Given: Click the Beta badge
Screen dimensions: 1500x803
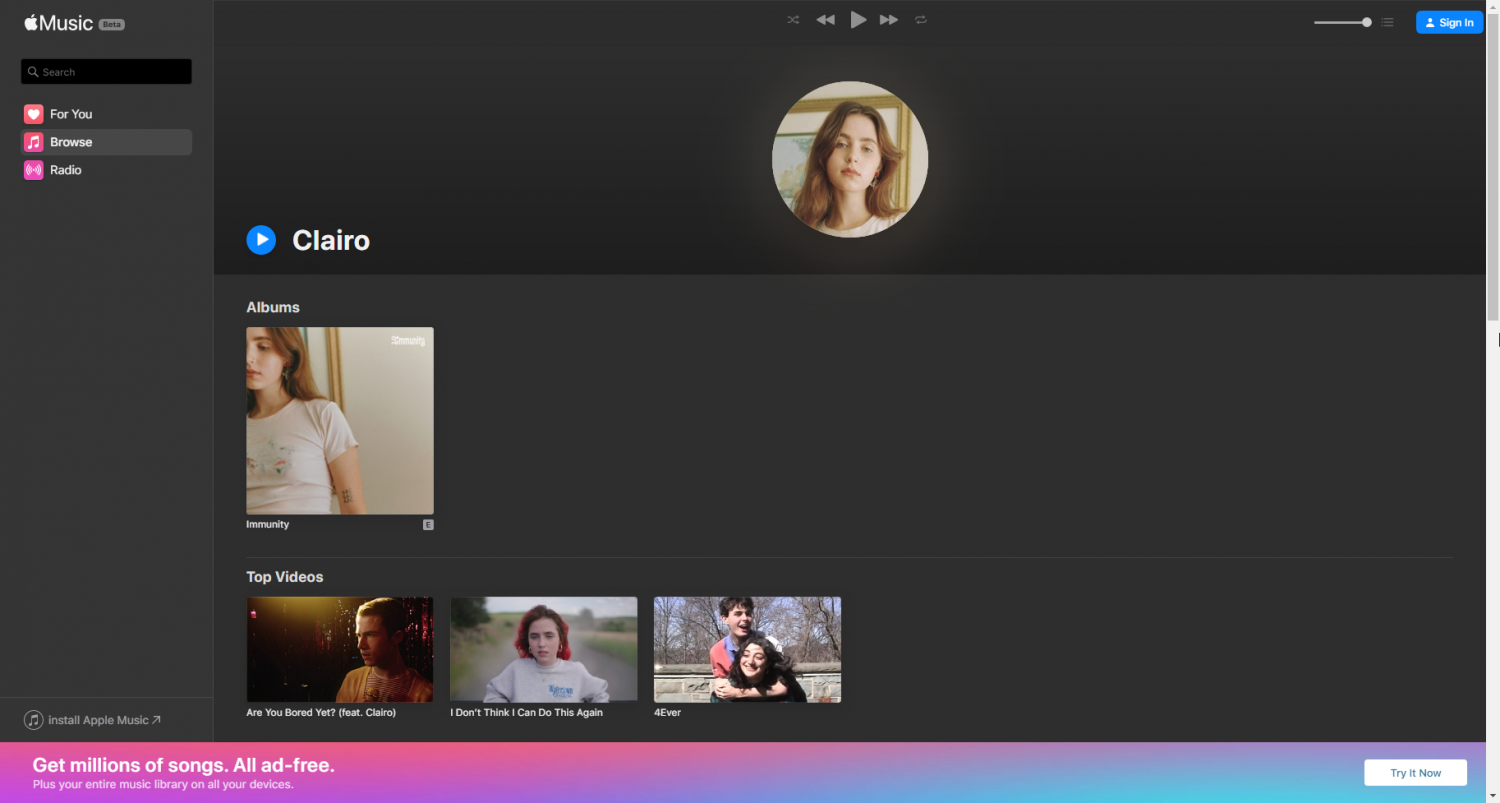Looking at the screenshot, I should (112, 24).
